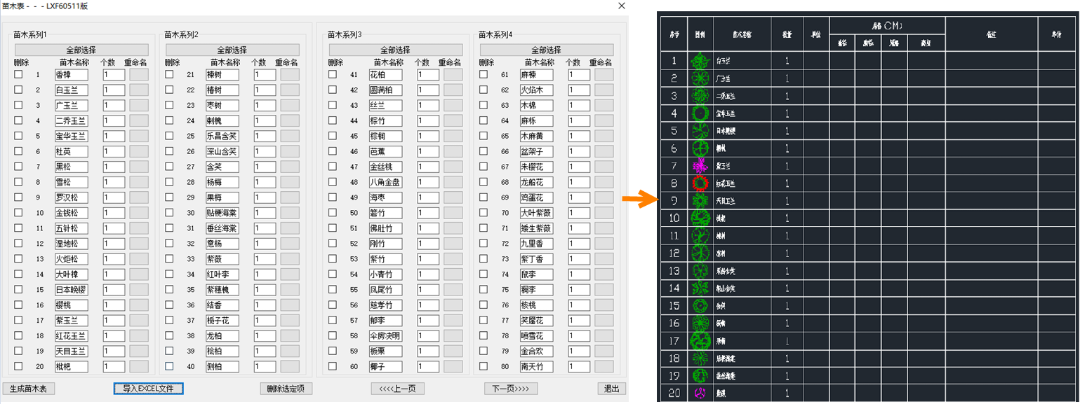This screenshot has width=1080, height=404.
Task: Check the delete box for 八角金盘 (row 48)
Action: 333,182
